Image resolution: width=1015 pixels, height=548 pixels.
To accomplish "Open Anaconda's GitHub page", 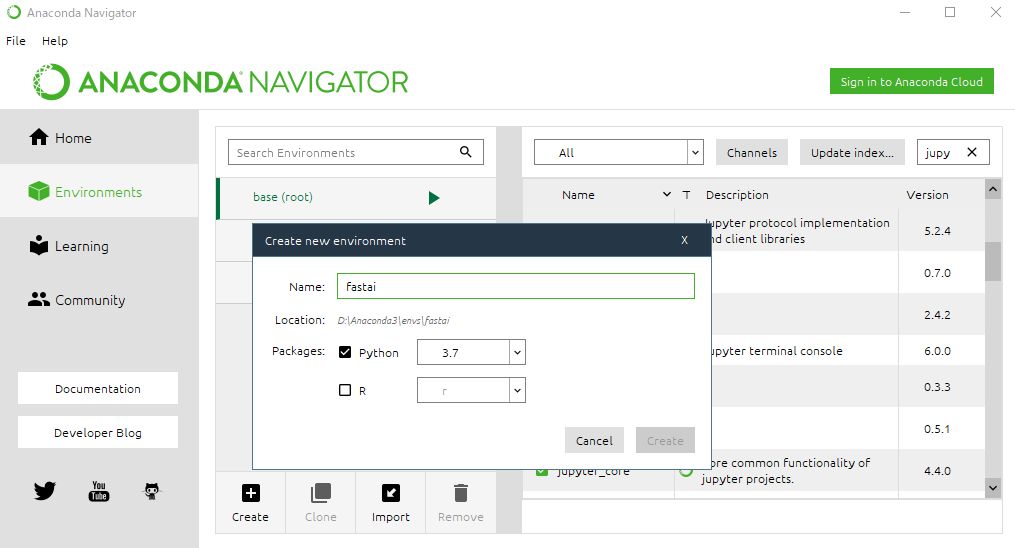I will (151, 491).
